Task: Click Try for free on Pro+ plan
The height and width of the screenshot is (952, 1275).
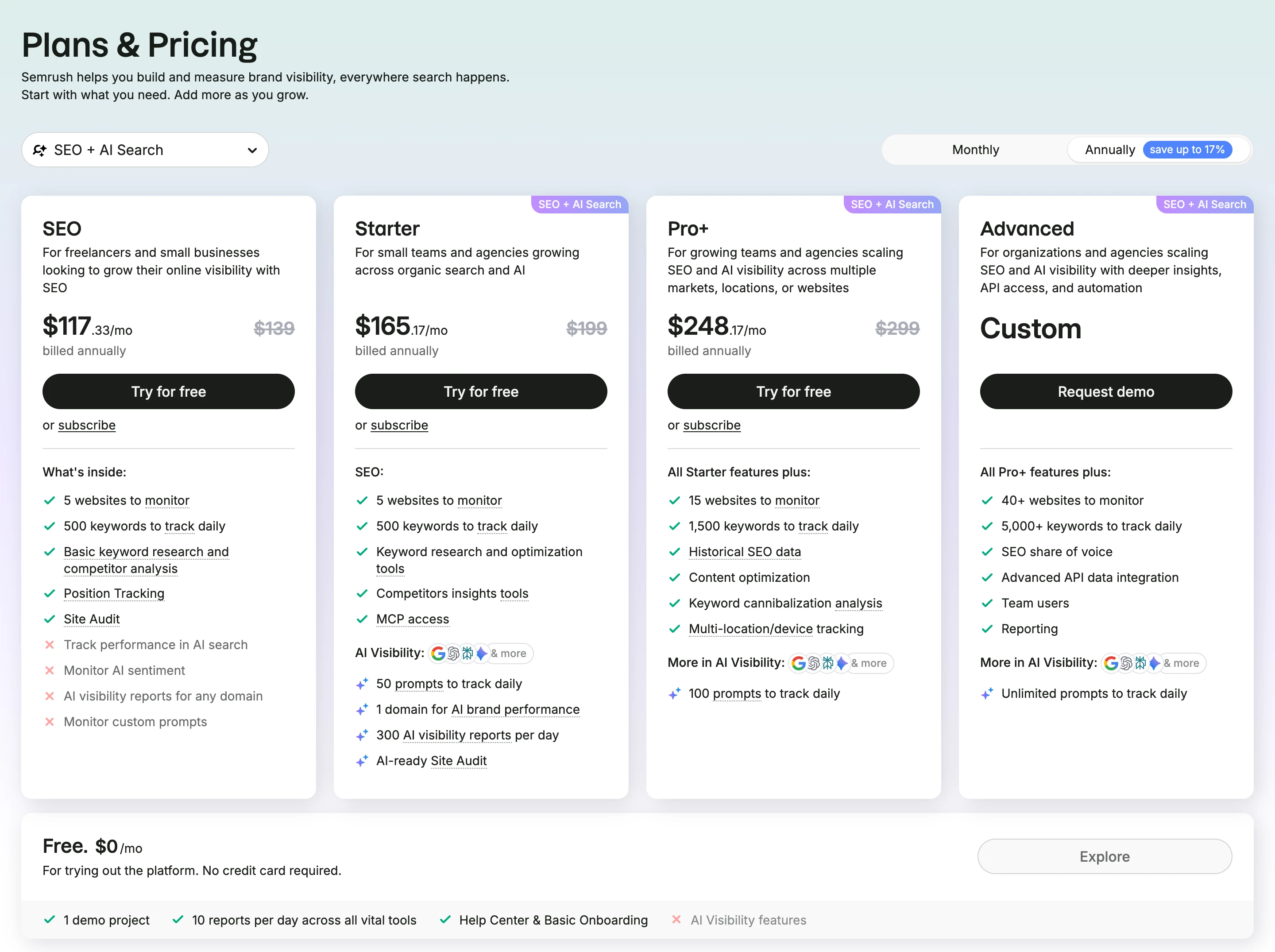Action: (793, 391)
